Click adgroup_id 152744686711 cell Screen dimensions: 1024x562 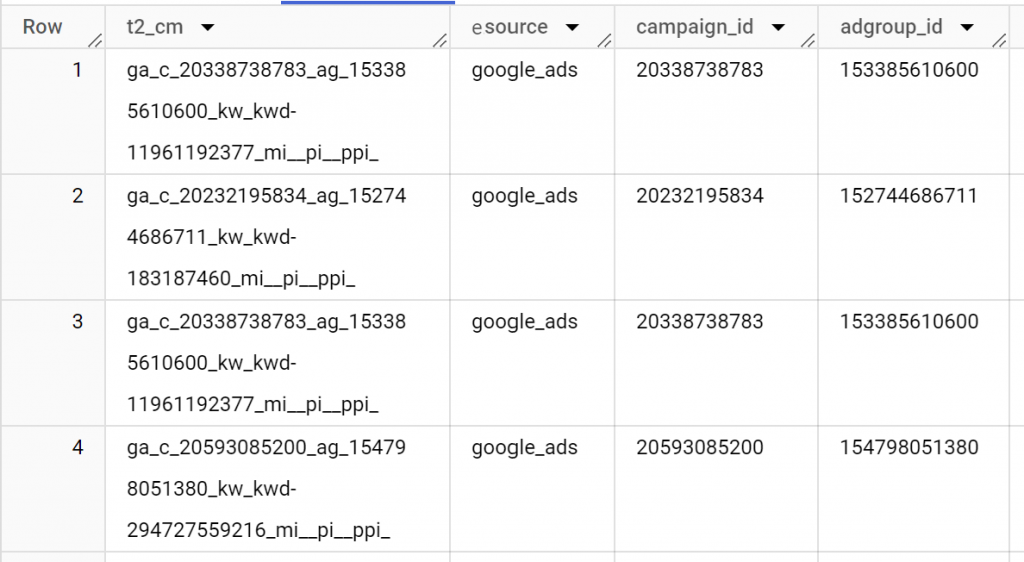(x=908, y=196)
